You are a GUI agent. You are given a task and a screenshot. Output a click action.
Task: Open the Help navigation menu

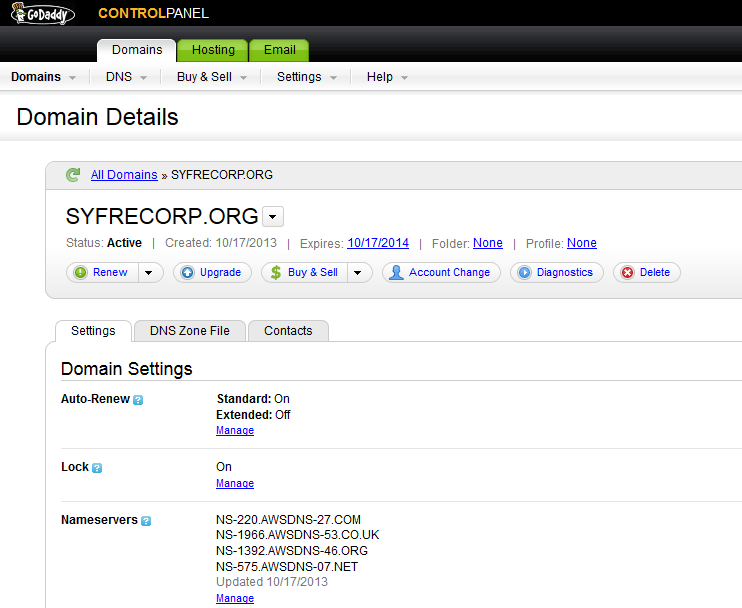387,77
